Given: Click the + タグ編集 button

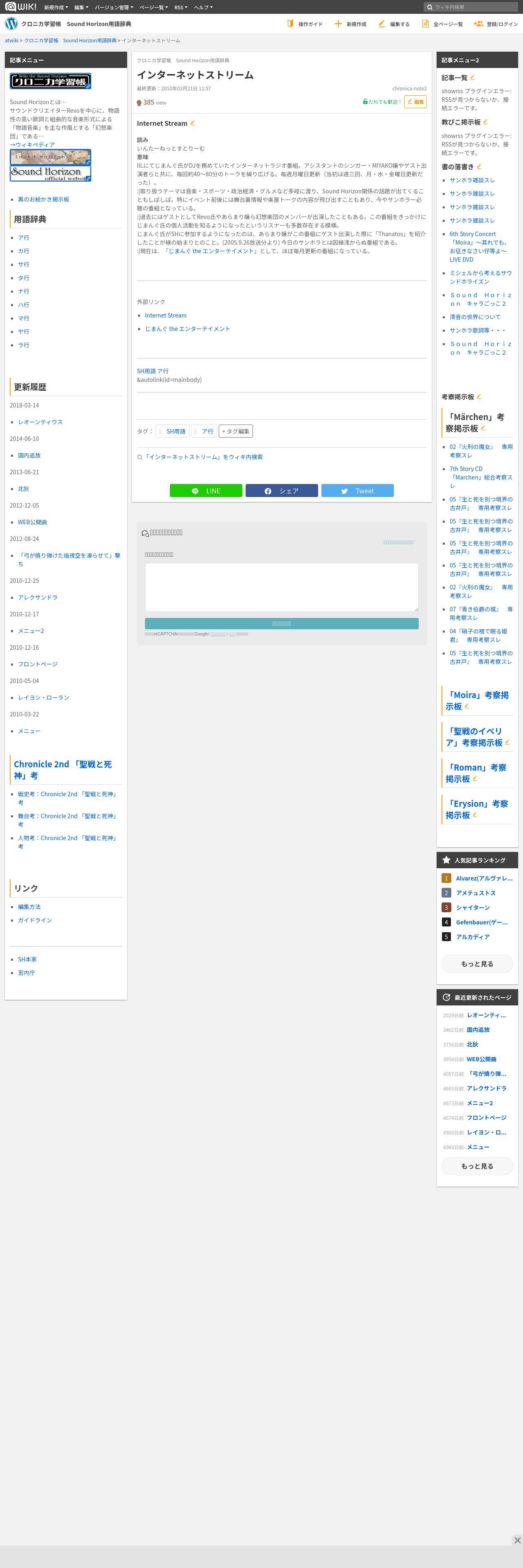Looking at the screenshot, I should [235, 431].
